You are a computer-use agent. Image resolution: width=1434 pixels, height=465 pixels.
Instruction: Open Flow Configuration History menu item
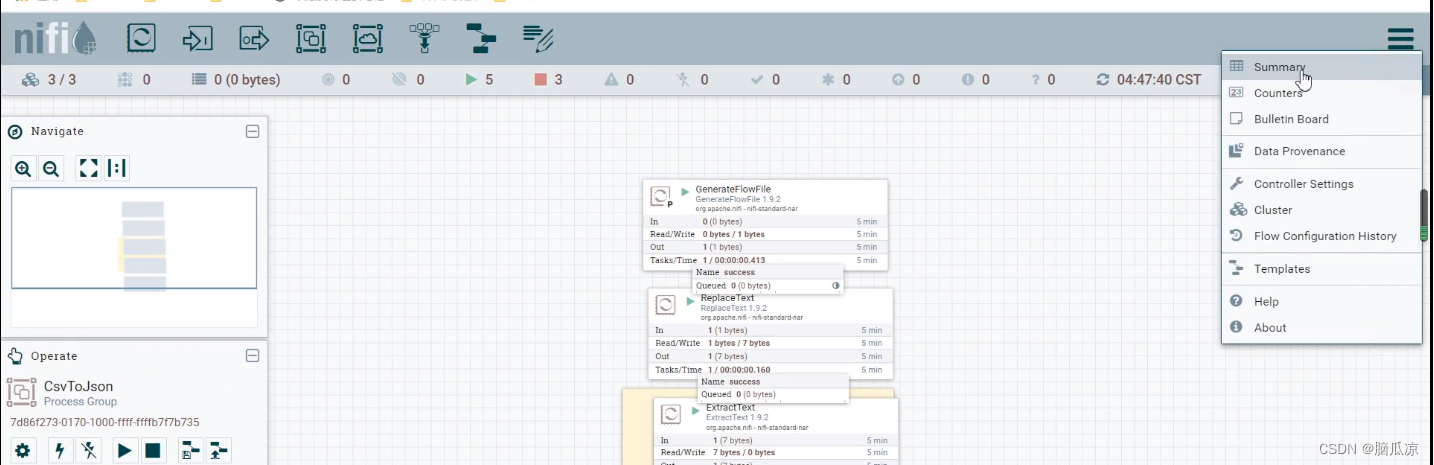coord(1322,236)
